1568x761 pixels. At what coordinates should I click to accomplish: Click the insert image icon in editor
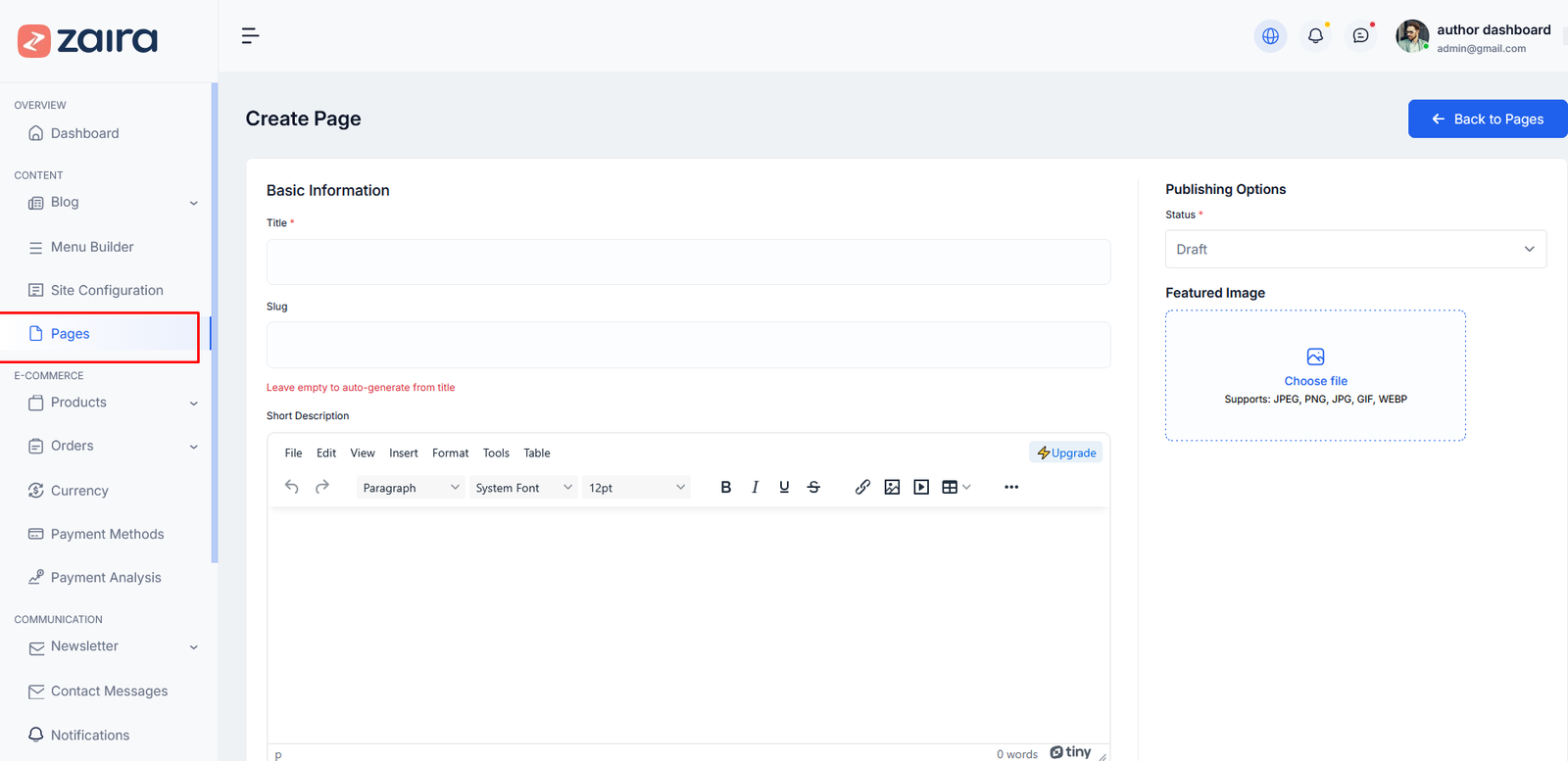(x=892, y=488)
